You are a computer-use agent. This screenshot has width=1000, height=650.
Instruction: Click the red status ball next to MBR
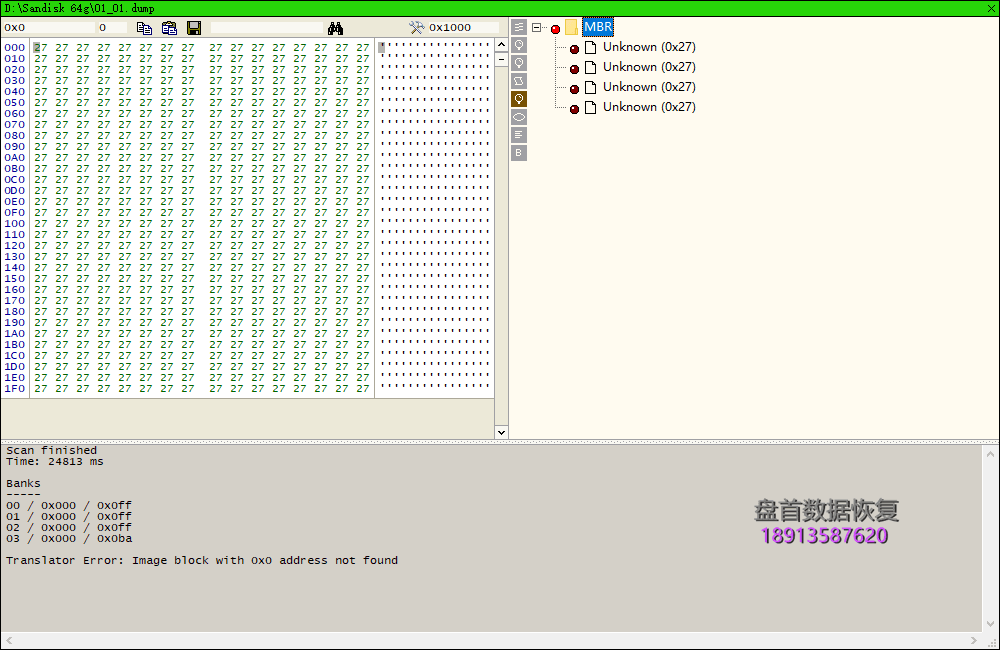pos(555,29)
